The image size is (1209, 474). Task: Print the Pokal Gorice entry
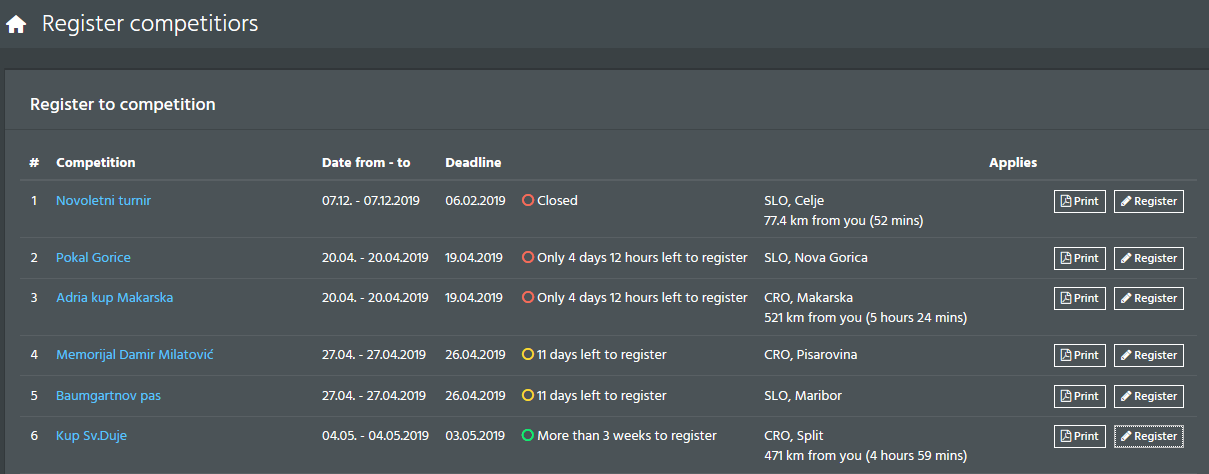tap(1079, 258)
